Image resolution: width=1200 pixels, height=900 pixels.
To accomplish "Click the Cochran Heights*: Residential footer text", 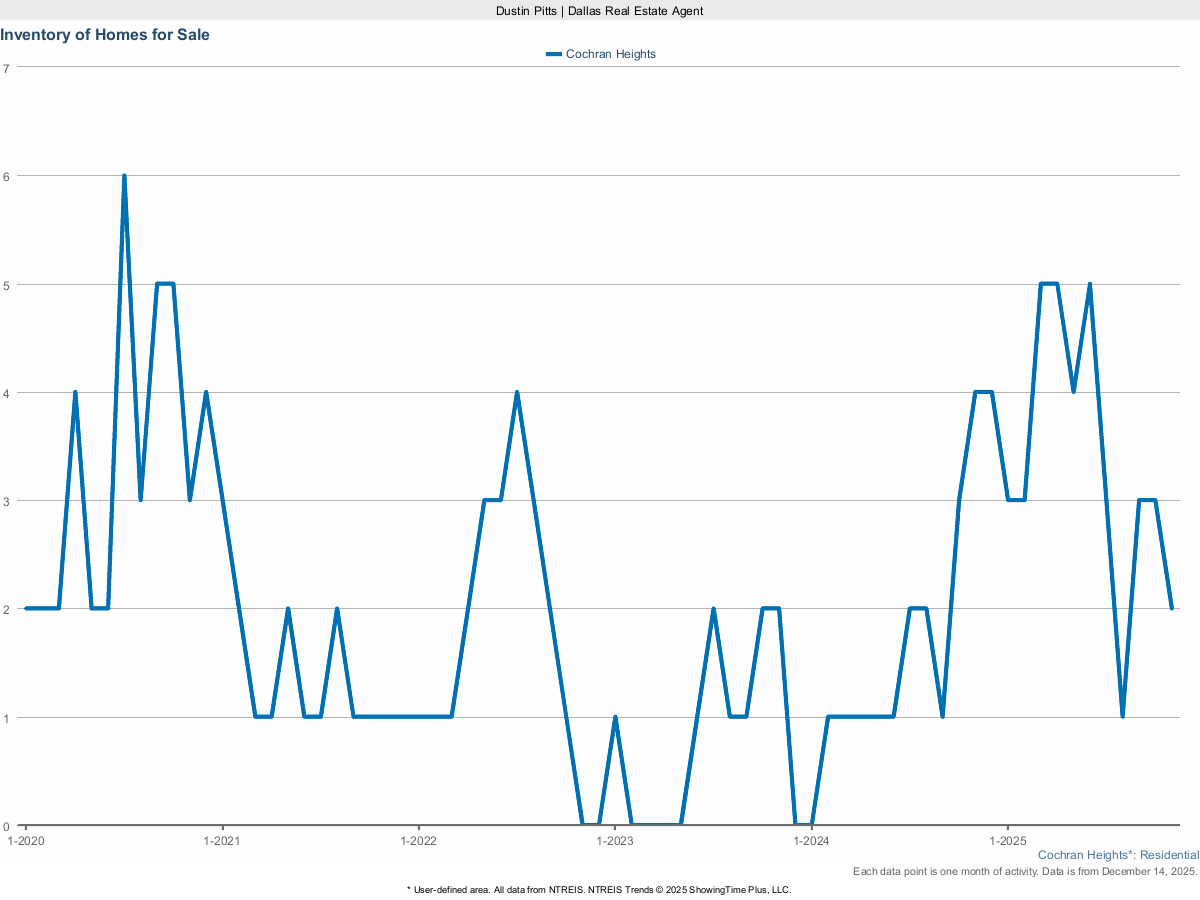I will pos(1118,855).
